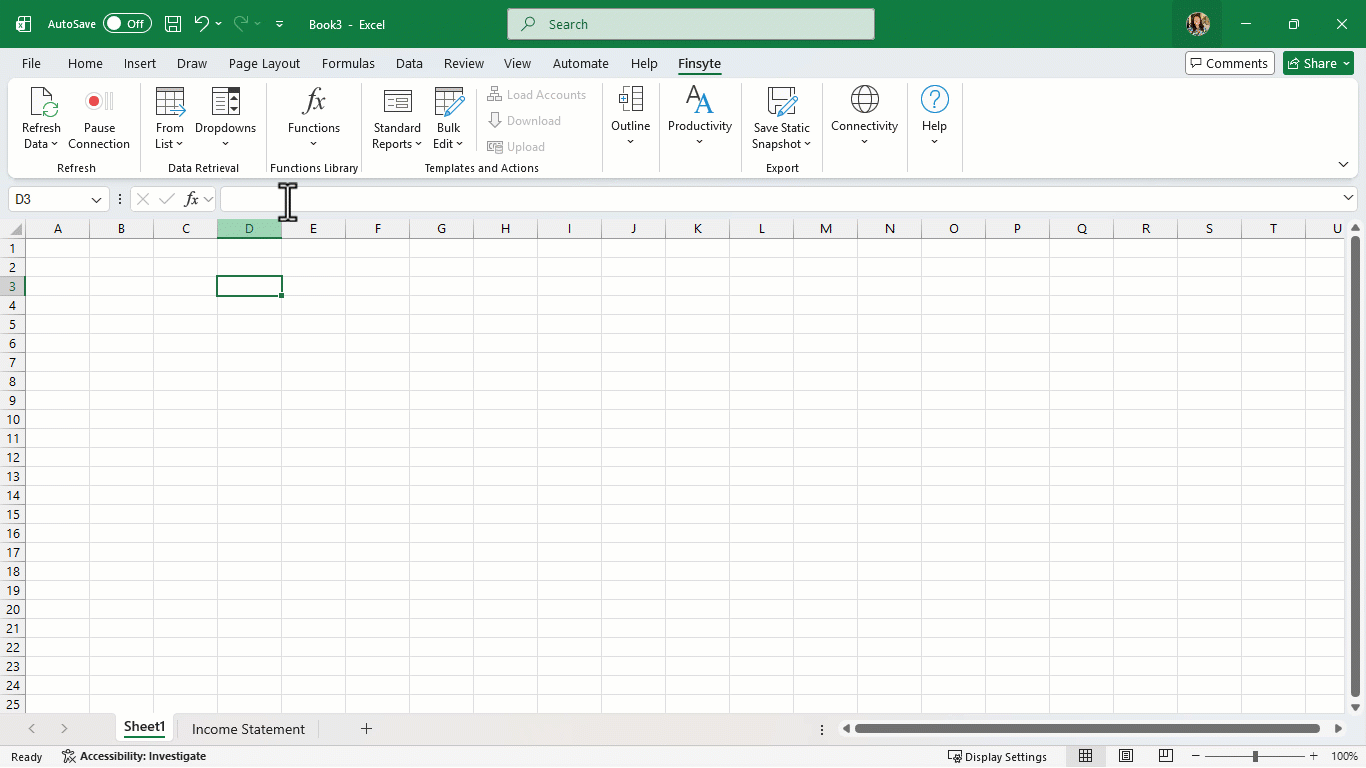The height and width of the screenshot is (768, 1366).
Task: Adjust the zoom slider handle
Action: pos(1255,756)
